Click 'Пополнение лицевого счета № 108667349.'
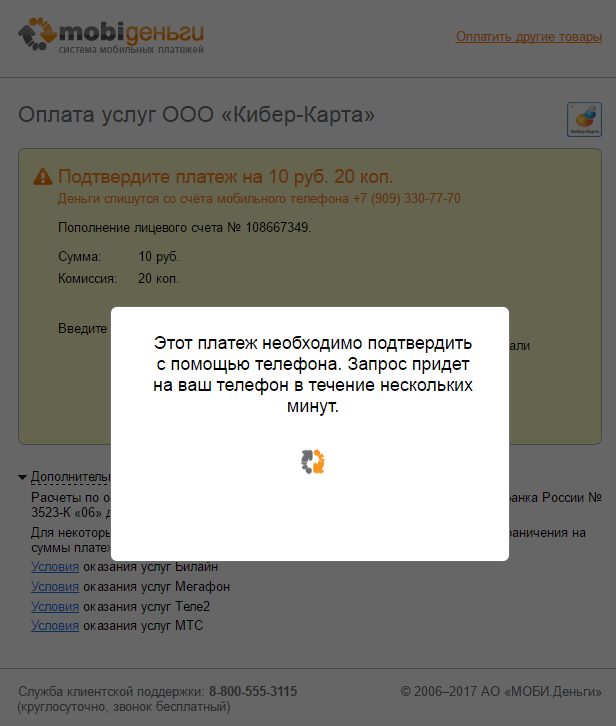 pos(184,227)
